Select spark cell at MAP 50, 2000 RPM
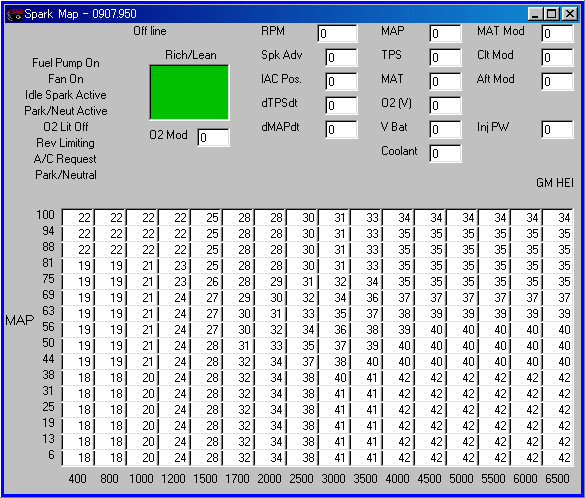The image size is (585, 498). 270,345
